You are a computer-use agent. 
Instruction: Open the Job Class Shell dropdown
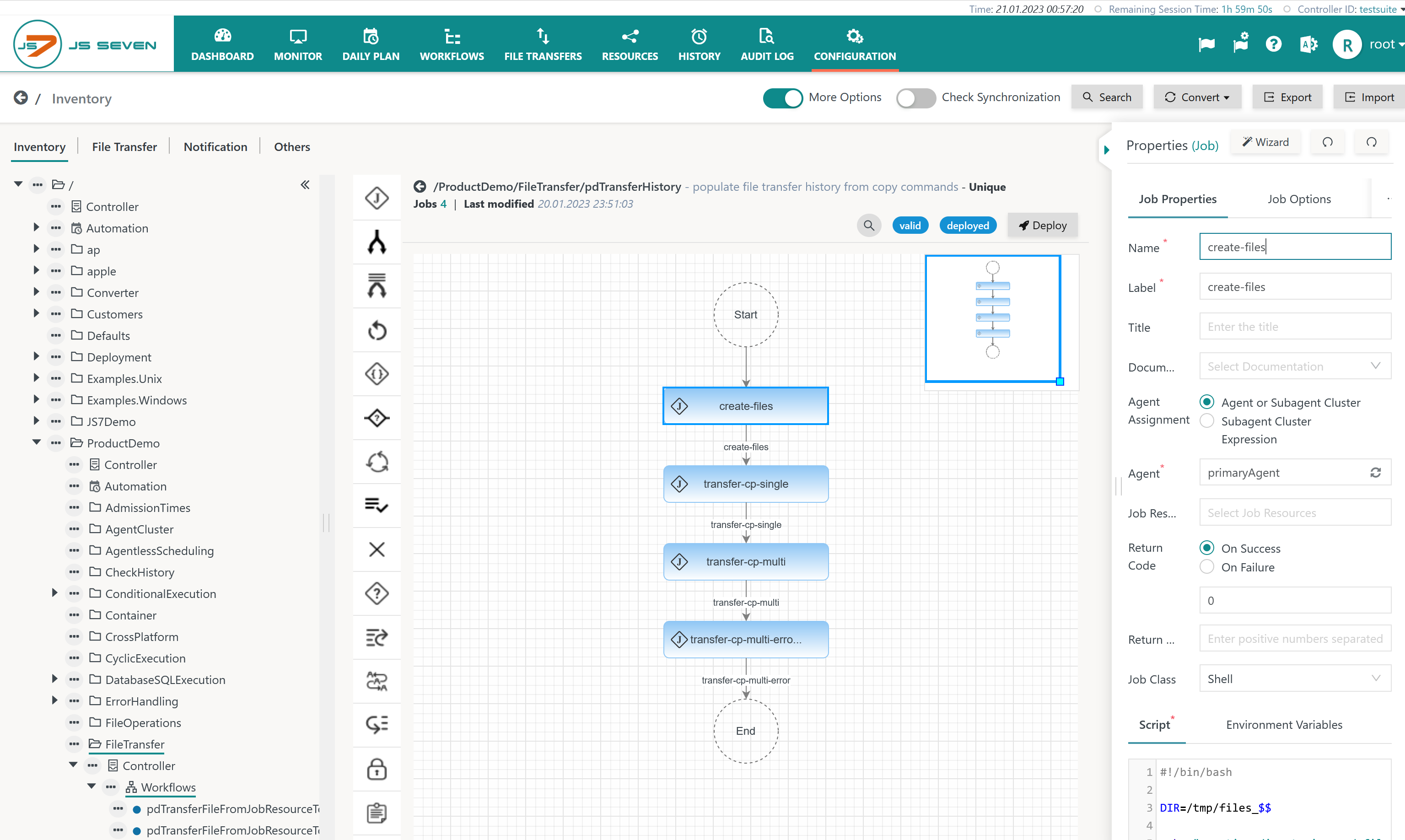coord(1295,678)
